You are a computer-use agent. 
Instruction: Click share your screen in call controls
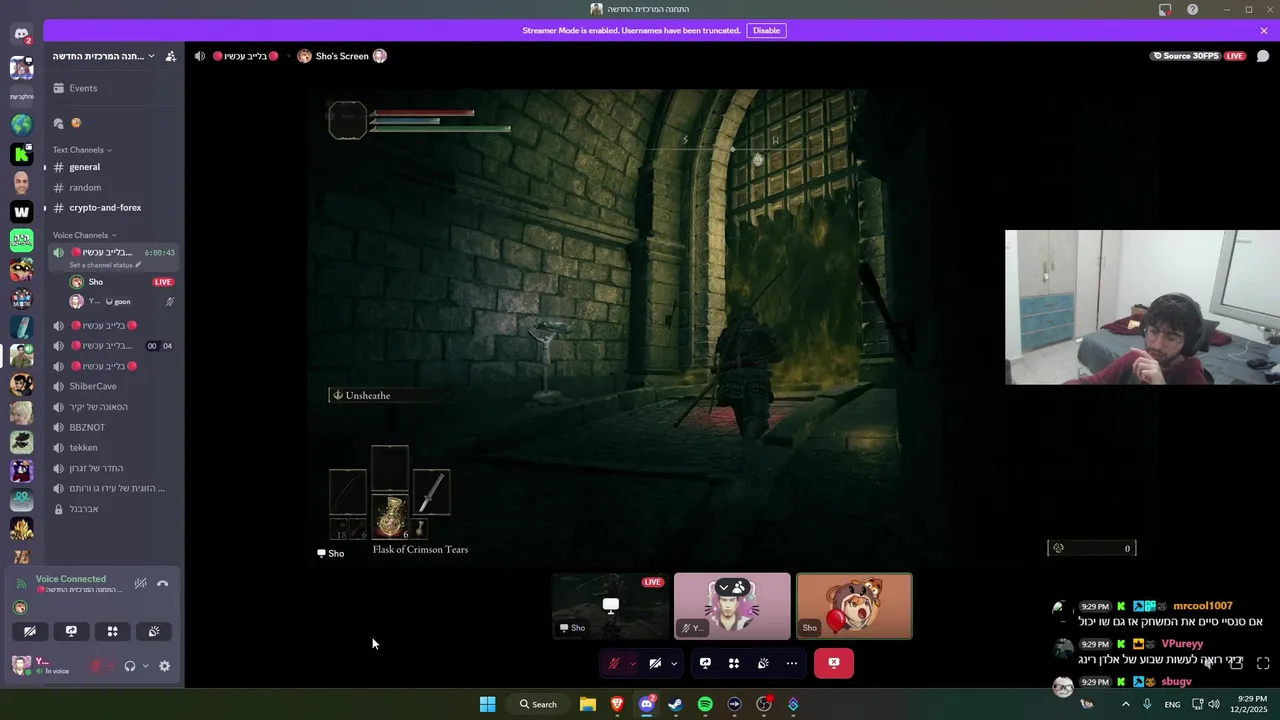[705, 663]
